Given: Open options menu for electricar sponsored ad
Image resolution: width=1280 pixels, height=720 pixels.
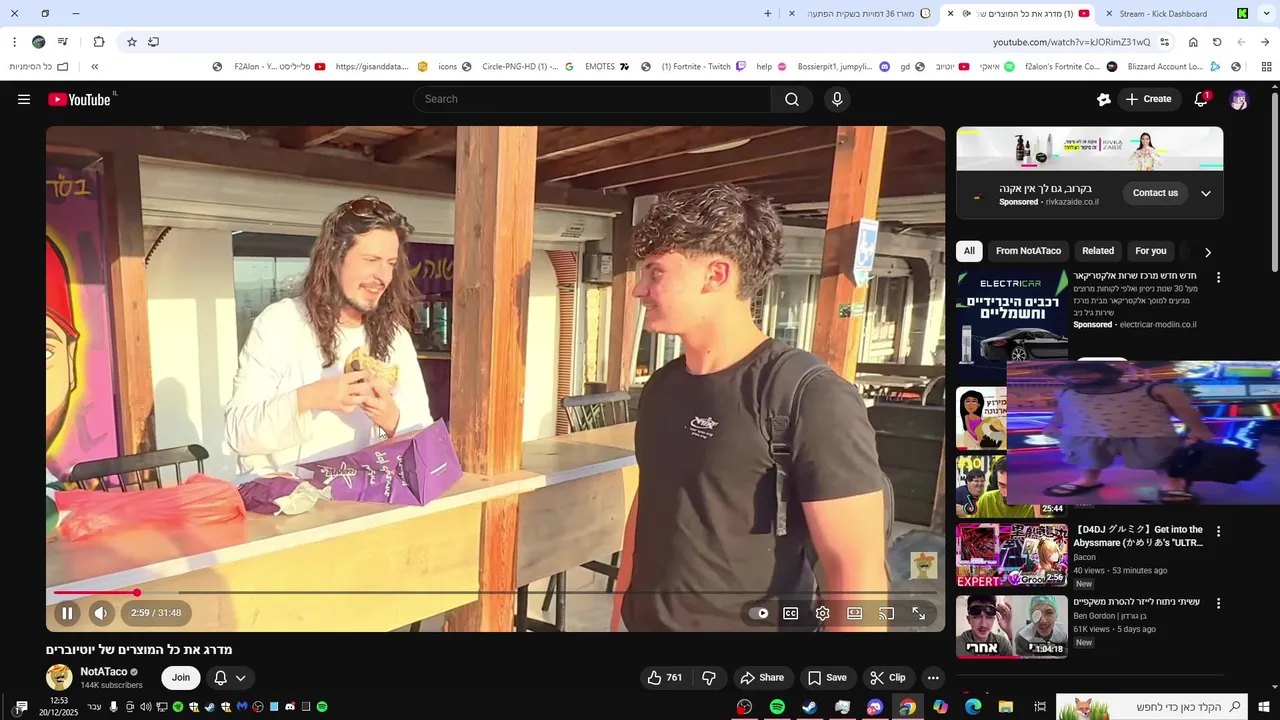Looking at the screenshot, I should coord(1218,277).
